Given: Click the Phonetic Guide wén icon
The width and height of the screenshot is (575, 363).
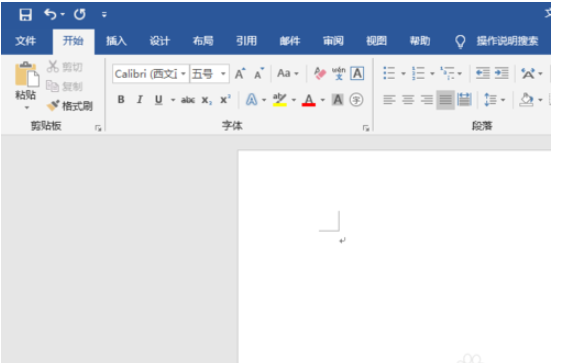Looking at the screenshot, I should click(x=338, y=73).
